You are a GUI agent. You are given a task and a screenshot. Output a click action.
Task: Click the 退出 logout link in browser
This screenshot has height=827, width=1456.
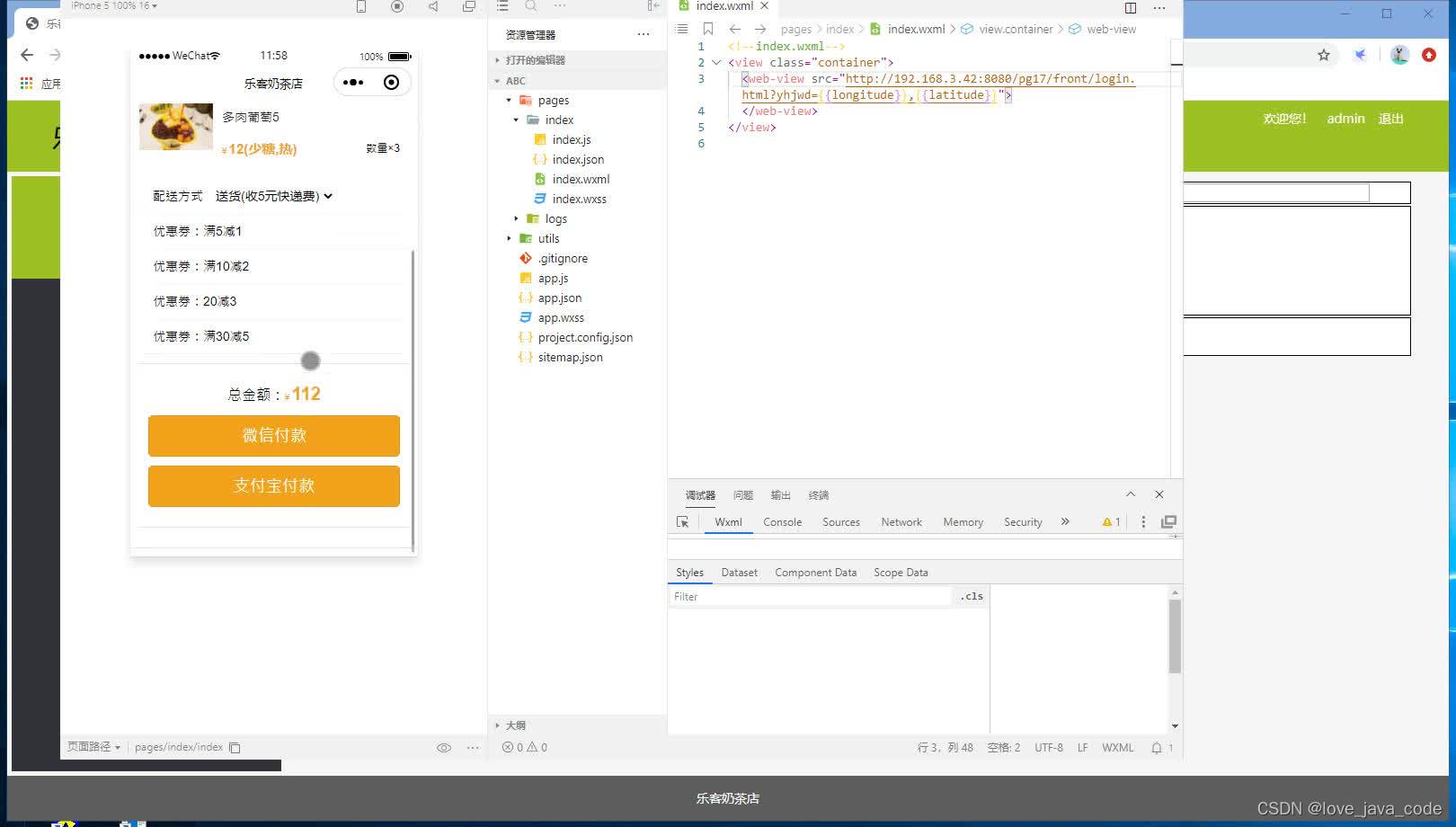point(1390,119)
